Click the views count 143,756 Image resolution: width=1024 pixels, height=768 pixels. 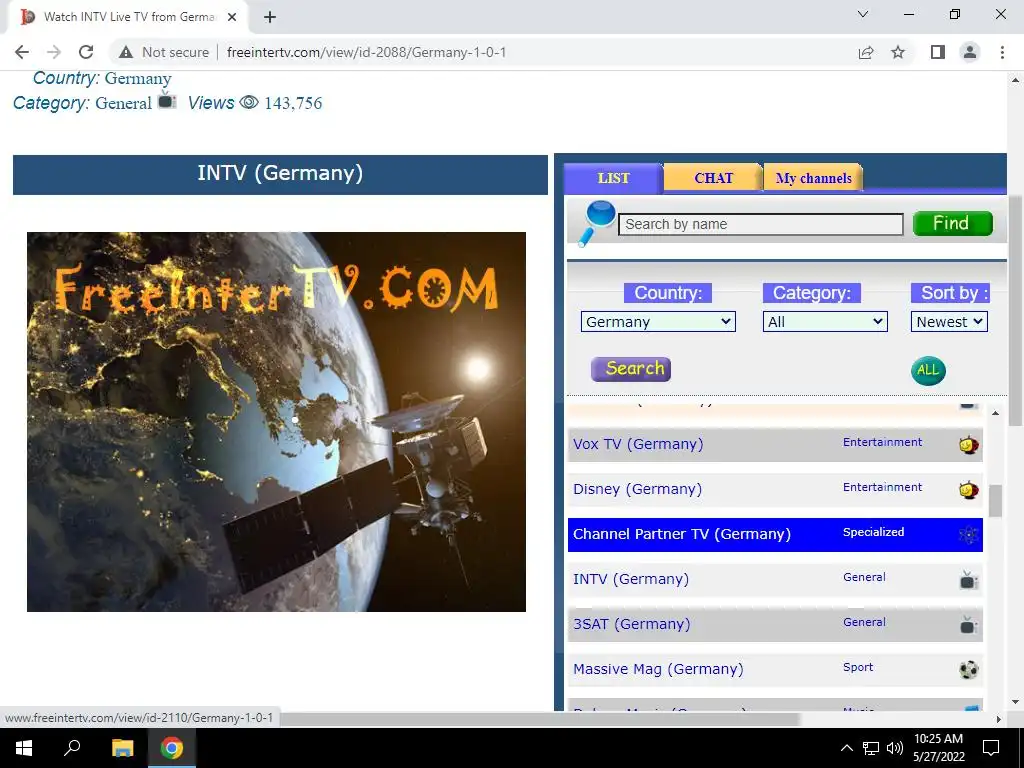pyautogui.click(x=293, y=103)
